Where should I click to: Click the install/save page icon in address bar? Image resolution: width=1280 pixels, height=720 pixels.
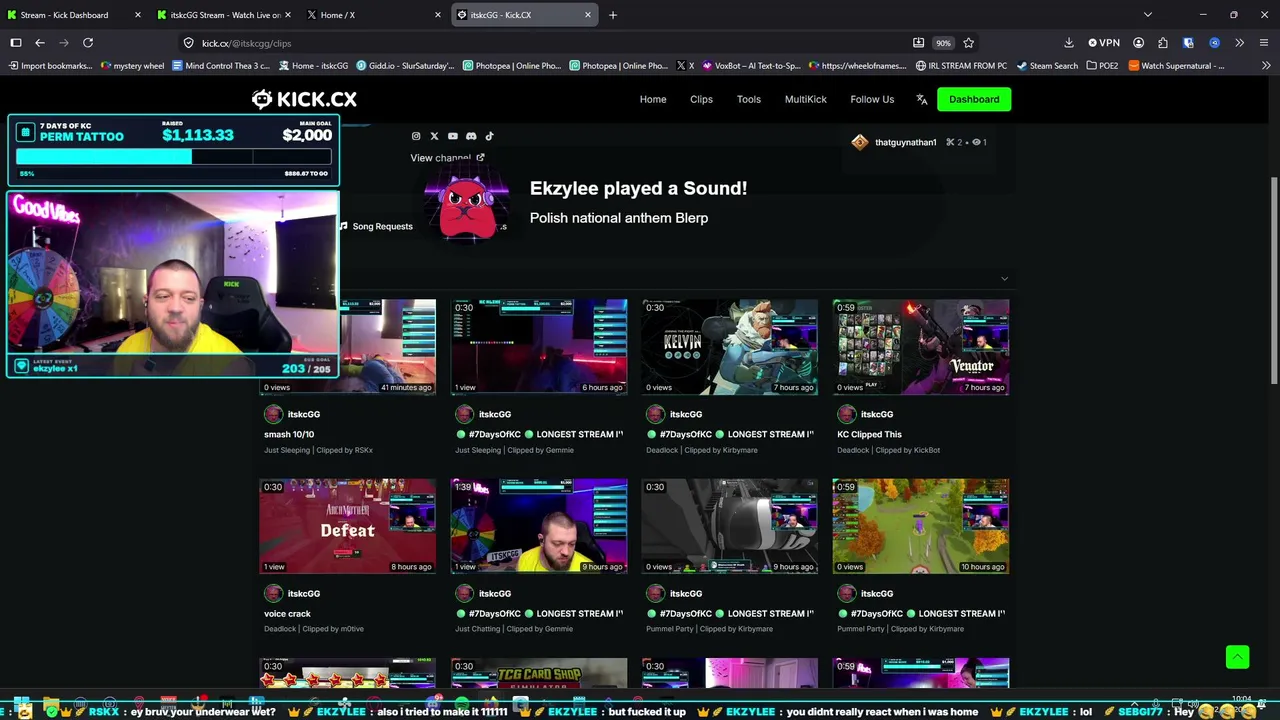pos(918,43)
